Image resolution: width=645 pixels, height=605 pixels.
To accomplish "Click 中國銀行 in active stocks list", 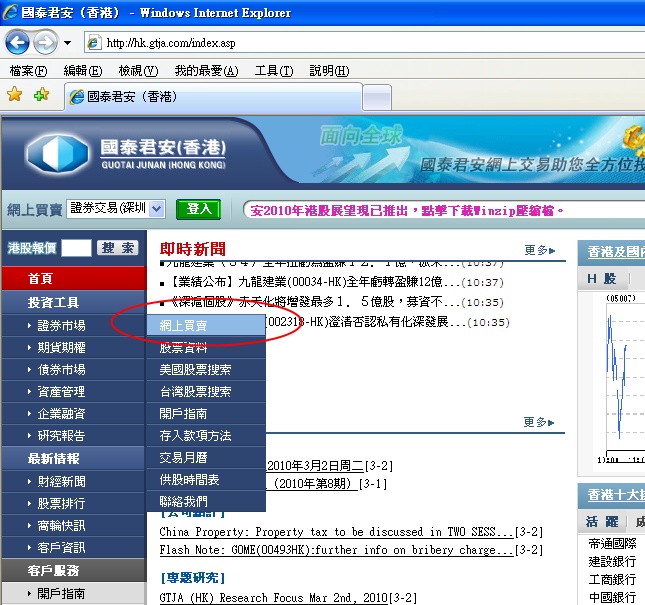I will click(613, 597).
